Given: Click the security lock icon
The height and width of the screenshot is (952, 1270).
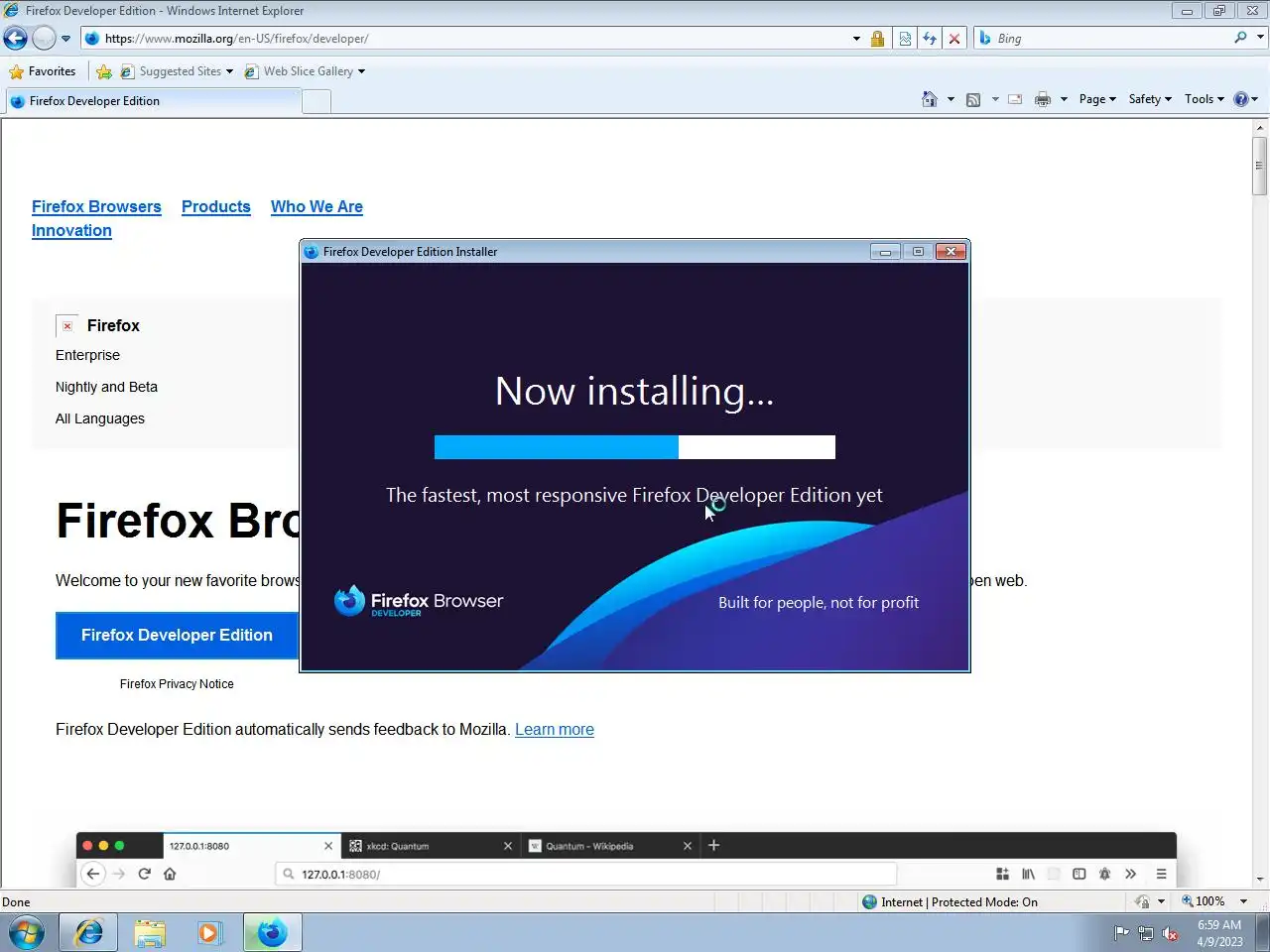Looking at the screenshot, I should point(877,39).
